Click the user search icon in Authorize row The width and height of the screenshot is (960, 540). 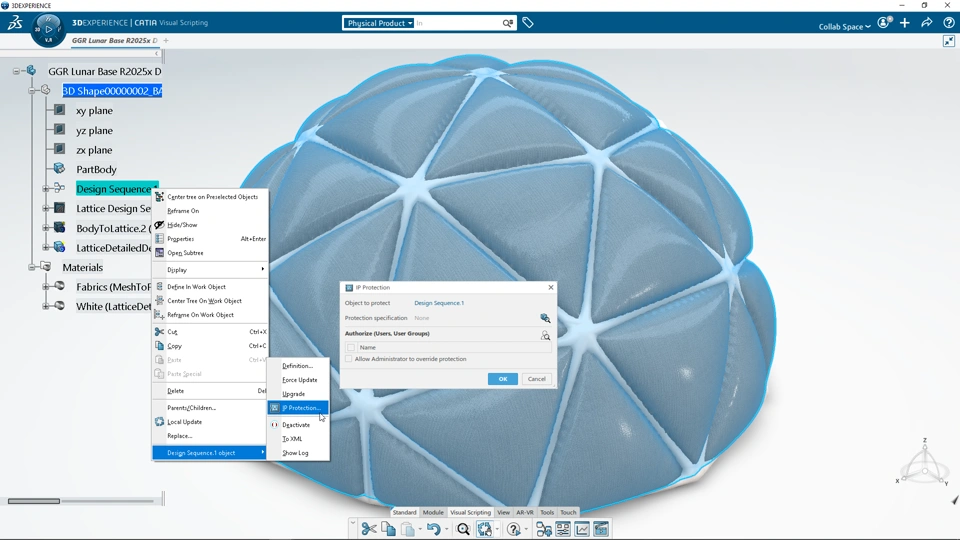click(545, 335)
